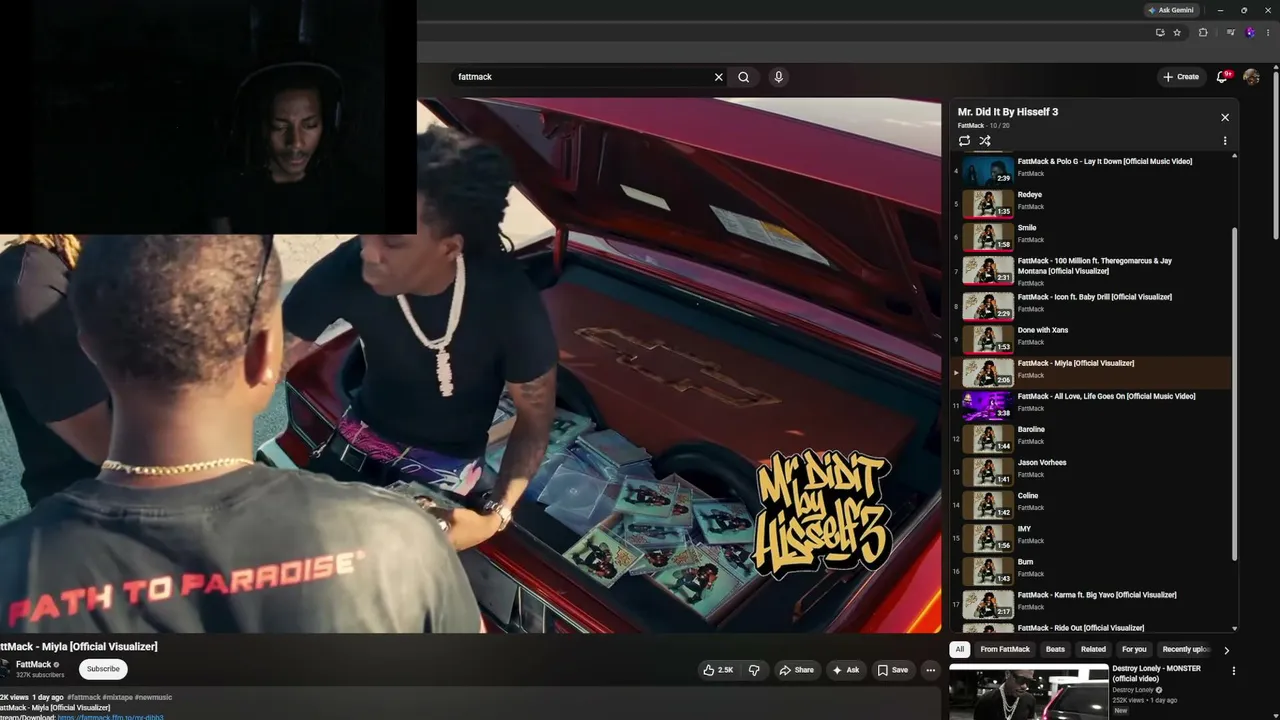The width and height of the screenshot is (1280, 720).
Task: Play IMY from the playlist
Action: (x=1091, y=537)
